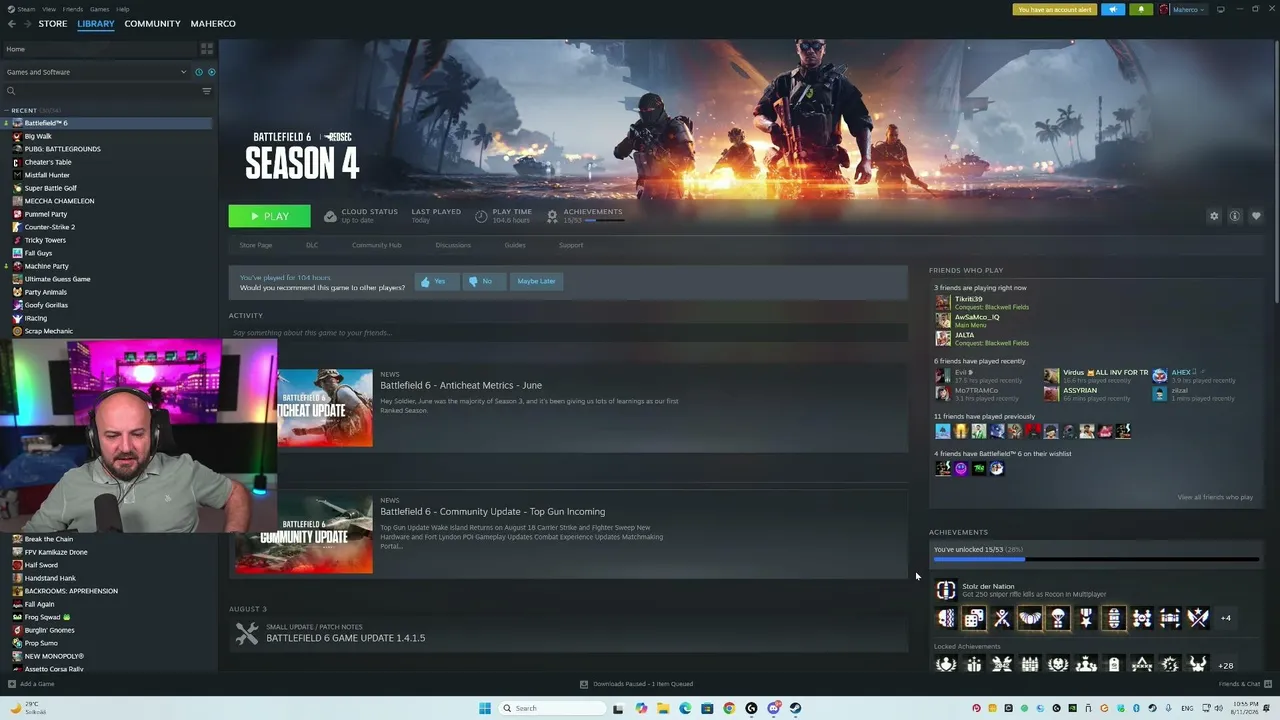Open the Guides link
Screen dimensions: 1280x720
[x=515, y=245]
